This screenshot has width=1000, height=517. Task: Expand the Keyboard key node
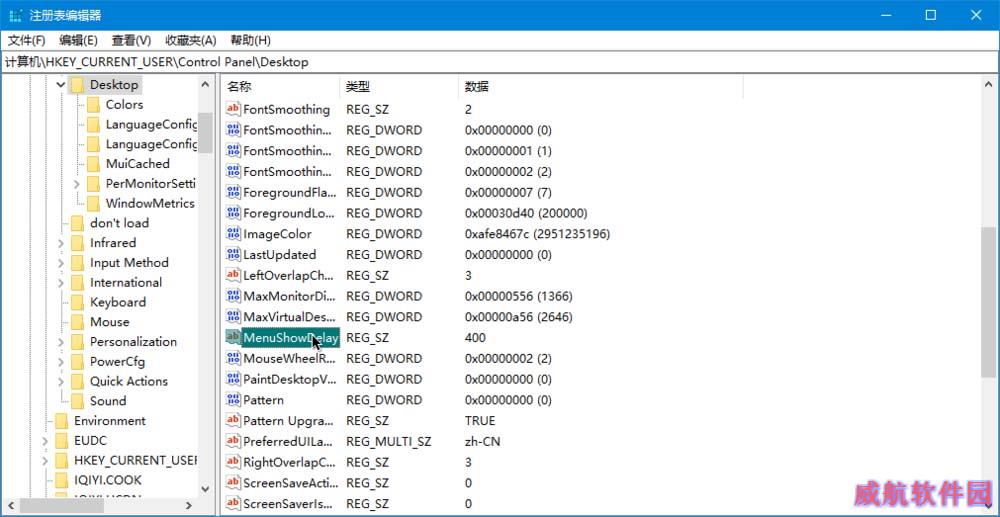[x=61, y=302]
